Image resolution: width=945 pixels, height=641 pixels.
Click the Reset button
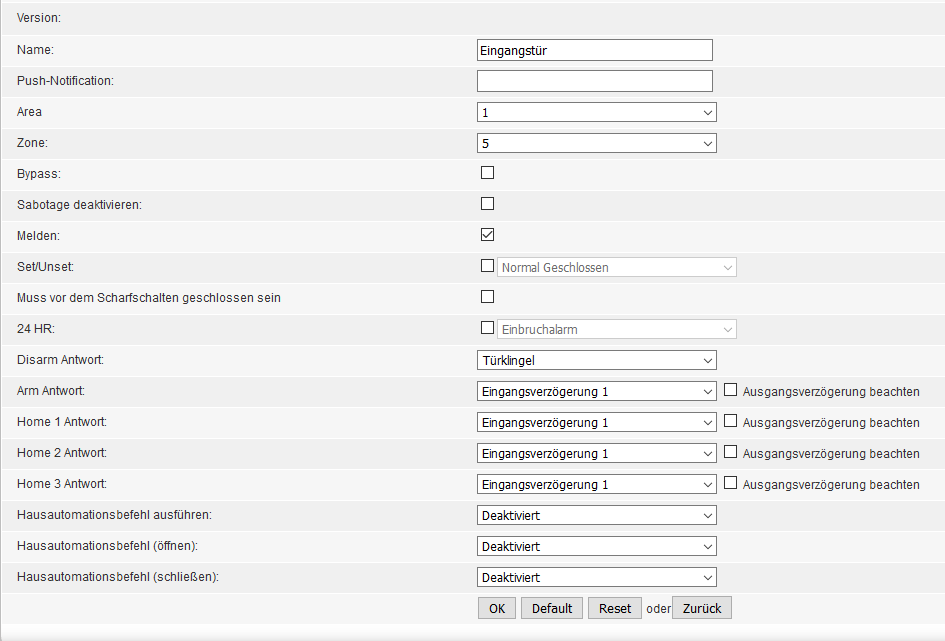tap(615, 608)
